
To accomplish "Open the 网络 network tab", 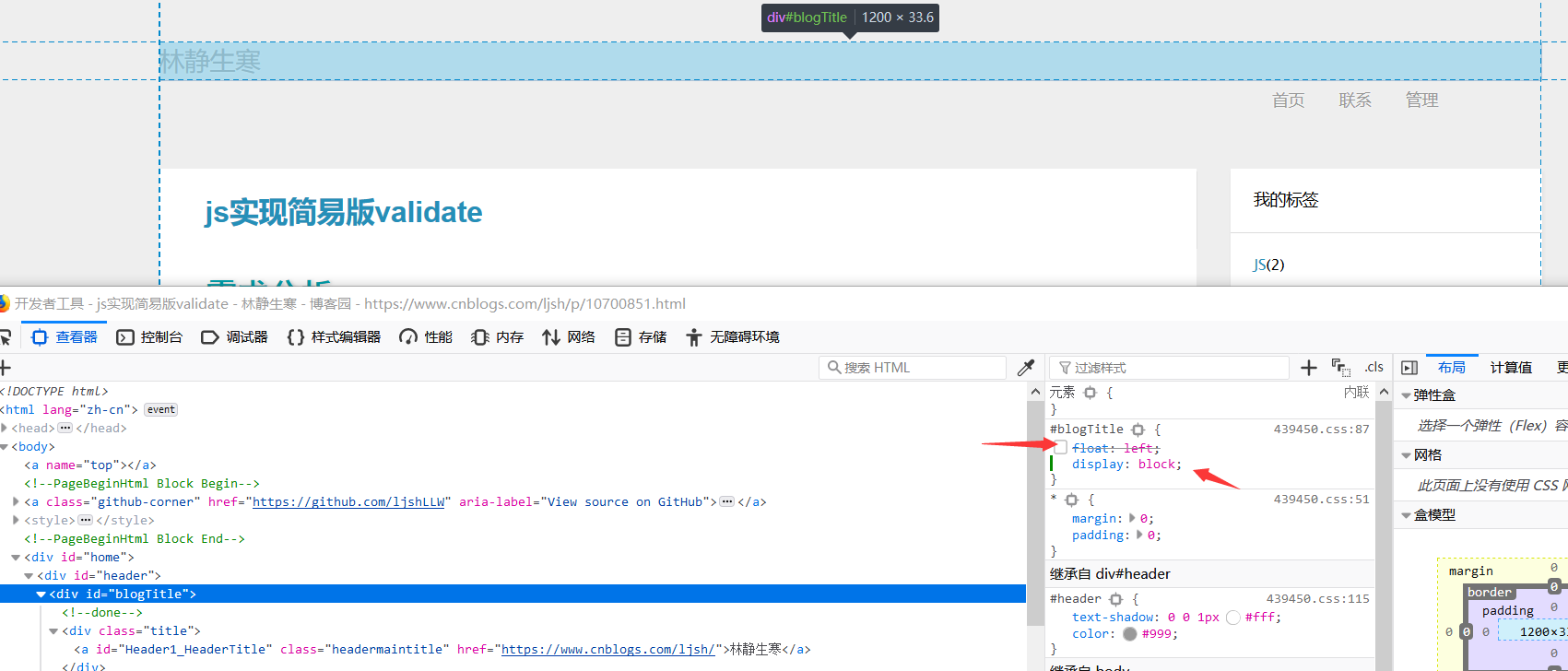I will (x=569, y=337).
